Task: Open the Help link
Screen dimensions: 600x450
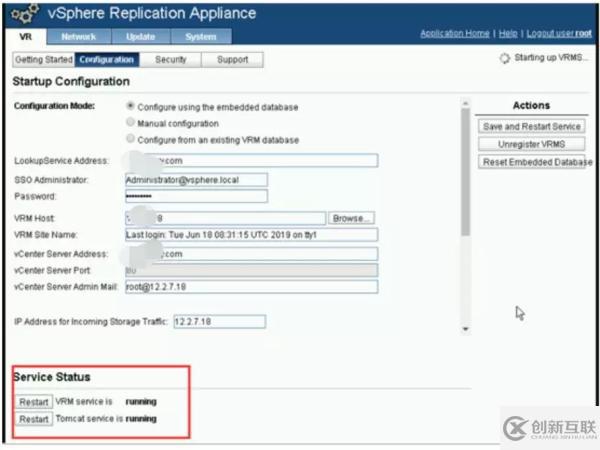Action: pyautogui.click(x=508, y=34)
